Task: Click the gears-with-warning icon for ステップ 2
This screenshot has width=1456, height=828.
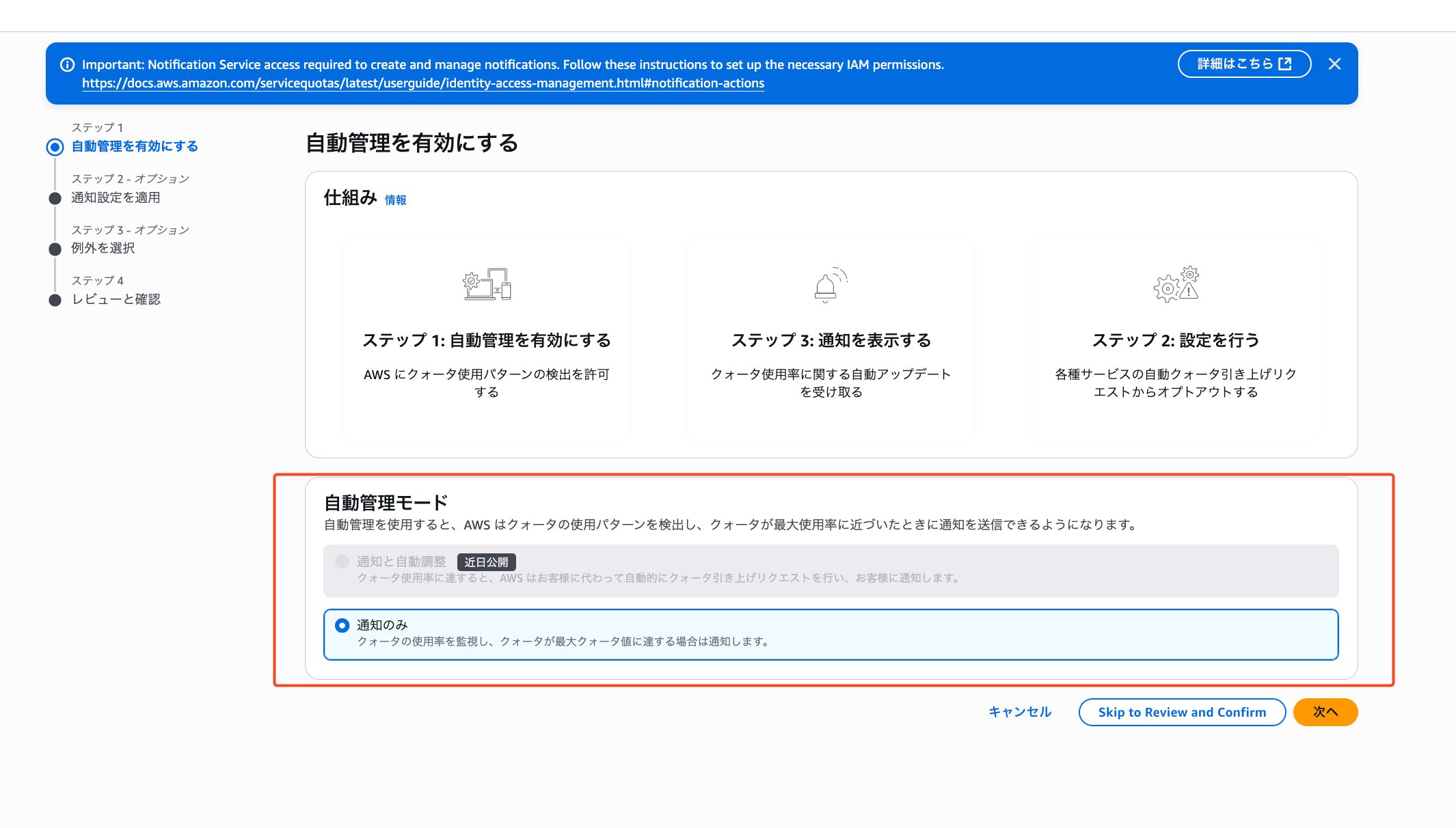Action: pyautogui.click(x=1176, y=284)
